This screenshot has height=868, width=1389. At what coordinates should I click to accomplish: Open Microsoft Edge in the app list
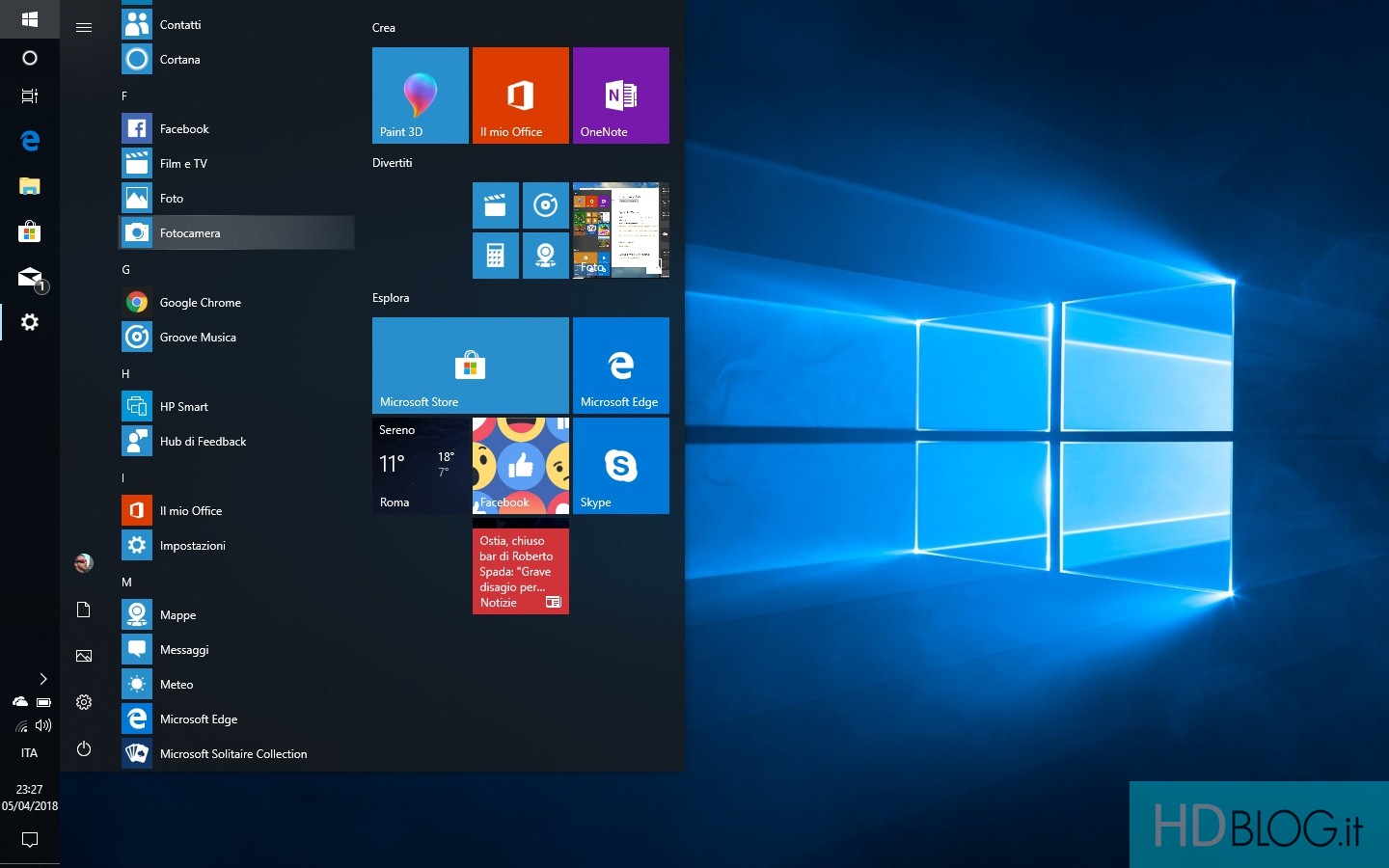[x=236, y=719]
